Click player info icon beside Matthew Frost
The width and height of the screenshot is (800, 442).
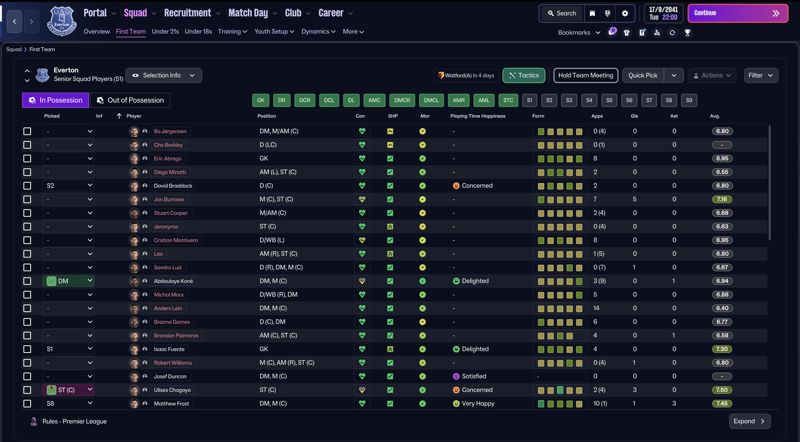tap(145, 403)
